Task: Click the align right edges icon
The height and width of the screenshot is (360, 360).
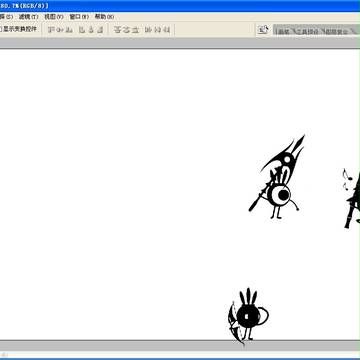Action: (x=100, y=30)
